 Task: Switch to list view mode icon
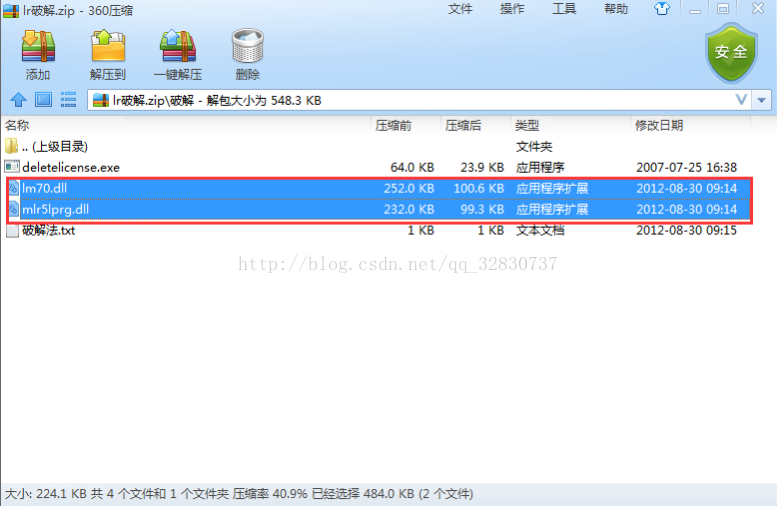[x=68, y=100]
